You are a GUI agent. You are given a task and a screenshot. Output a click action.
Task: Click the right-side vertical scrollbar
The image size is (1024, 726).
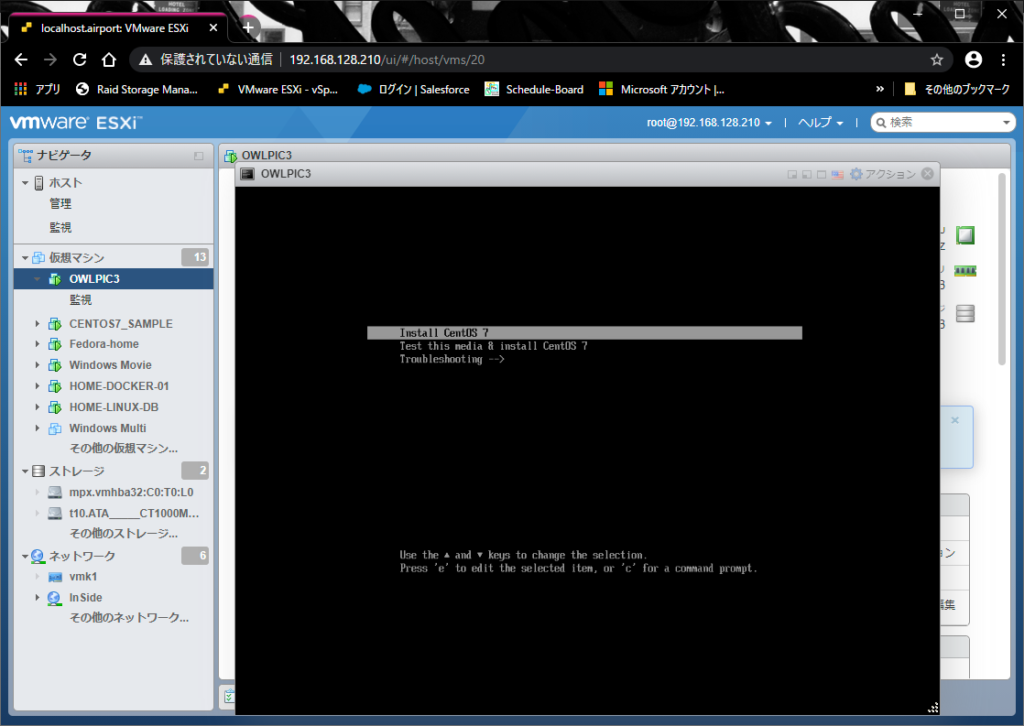pyautogui.click(x=1002, y=269)
